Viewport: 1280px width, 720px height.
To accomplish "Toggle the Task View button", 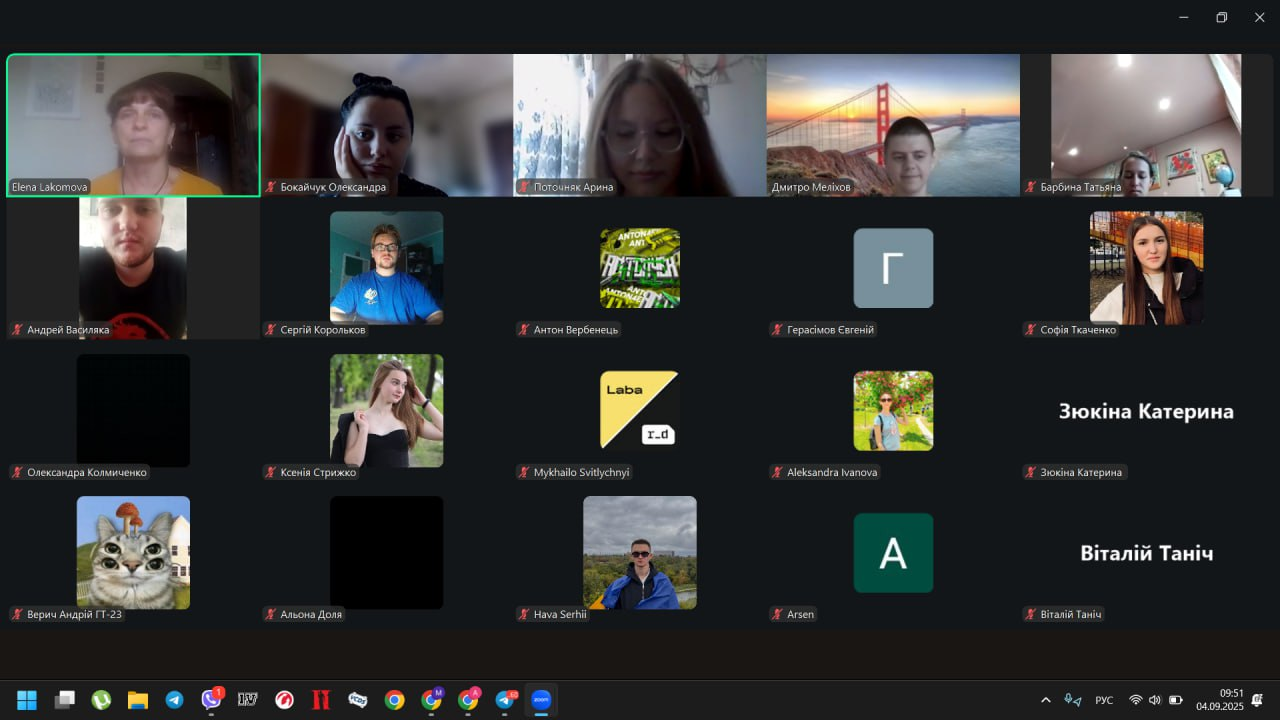I will pyautogui.click(x=65, y=700).
